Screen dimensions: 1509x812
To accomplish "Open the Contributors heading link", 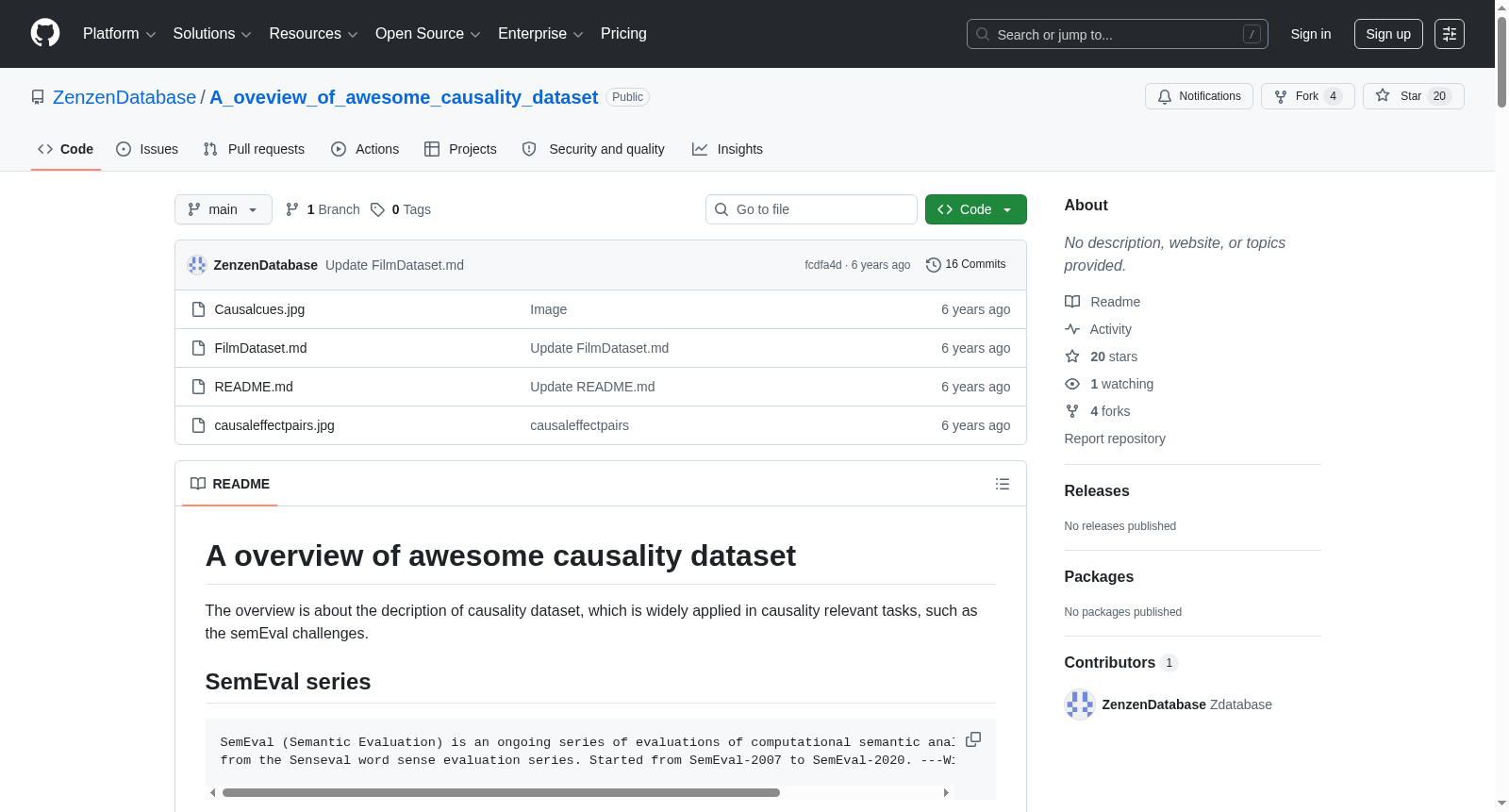I will tap(1121, 663).
